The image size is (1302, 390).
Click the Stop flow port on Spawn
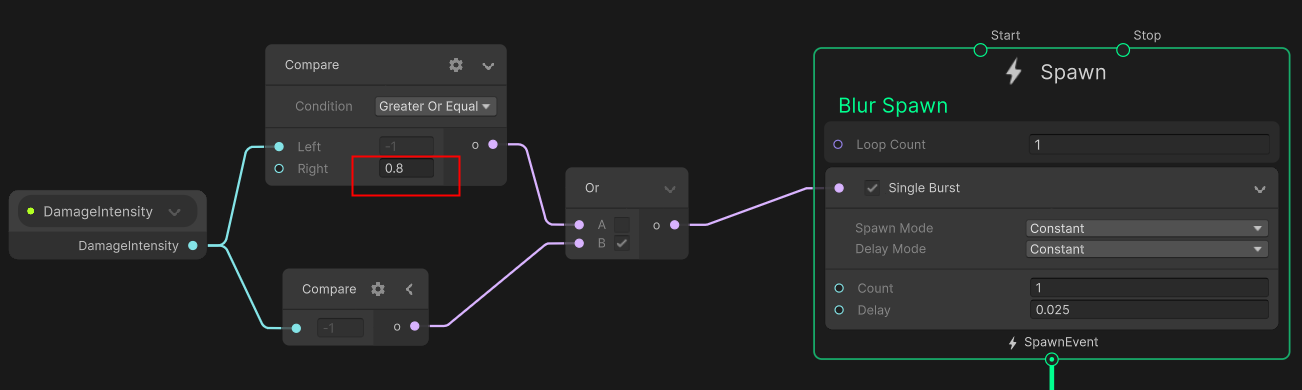1122,50
